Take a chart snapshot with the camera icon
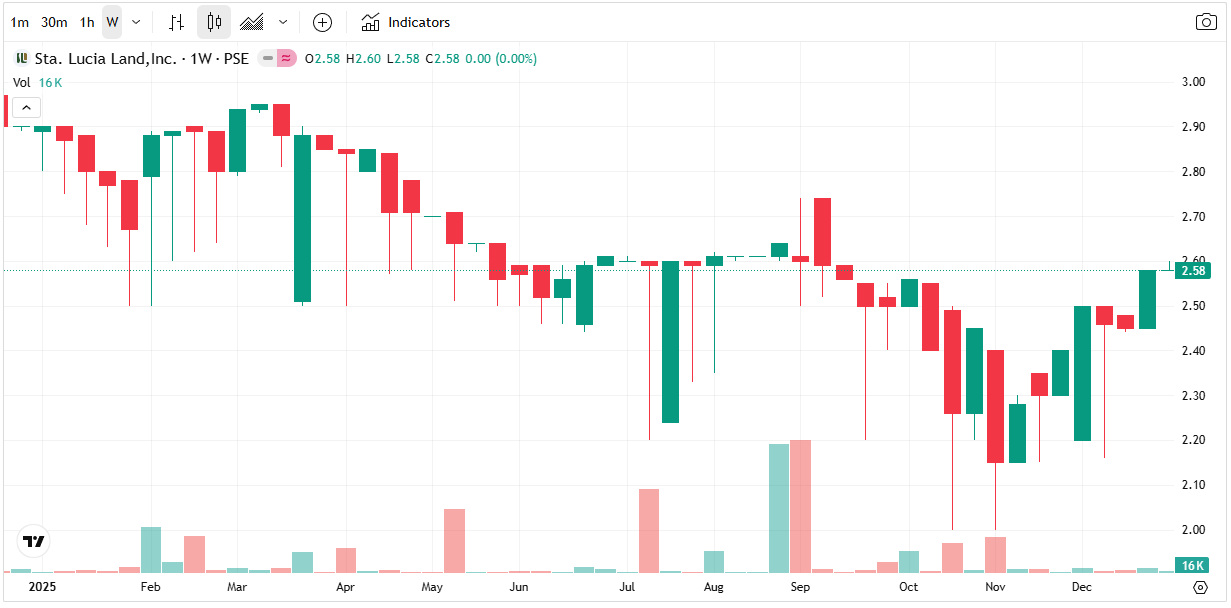The height and width of the screenshot is (608, 1231). point(1206,22)
